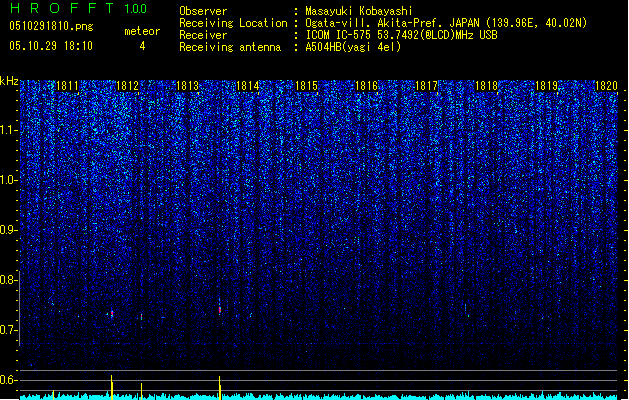
Task: Click the 1814 time marker
Action: (248, 86)
